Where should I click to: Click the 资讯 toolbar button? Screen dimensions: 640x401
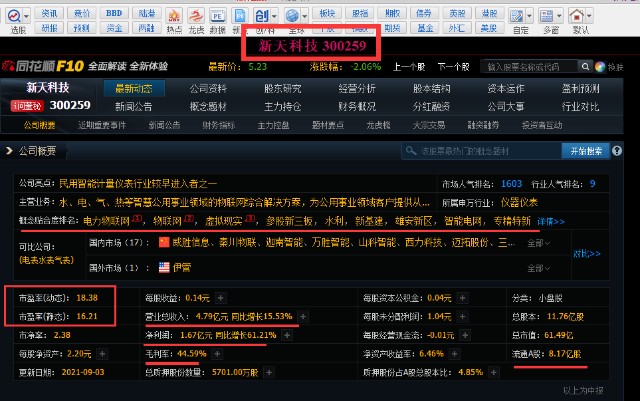[49, 13]
